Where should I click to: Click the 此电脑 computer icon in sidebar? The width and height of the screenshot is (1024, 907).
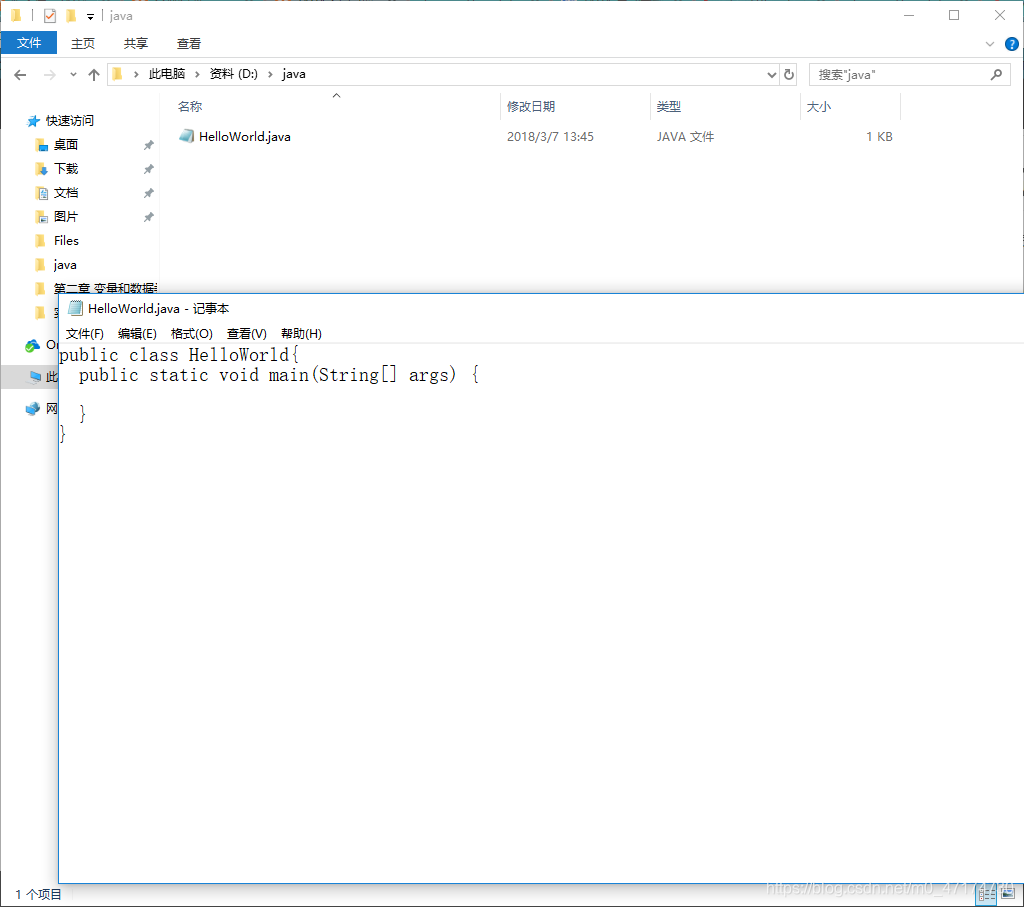coord(35,376)
